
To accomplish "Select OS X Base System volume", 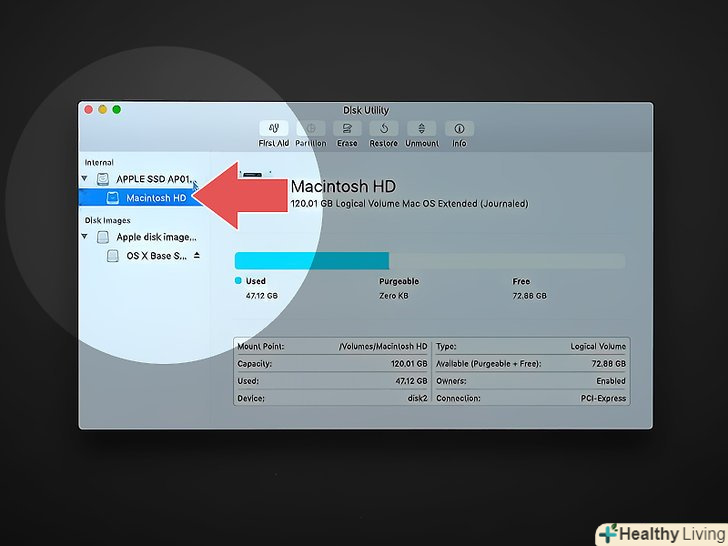I will pos(156,256).
